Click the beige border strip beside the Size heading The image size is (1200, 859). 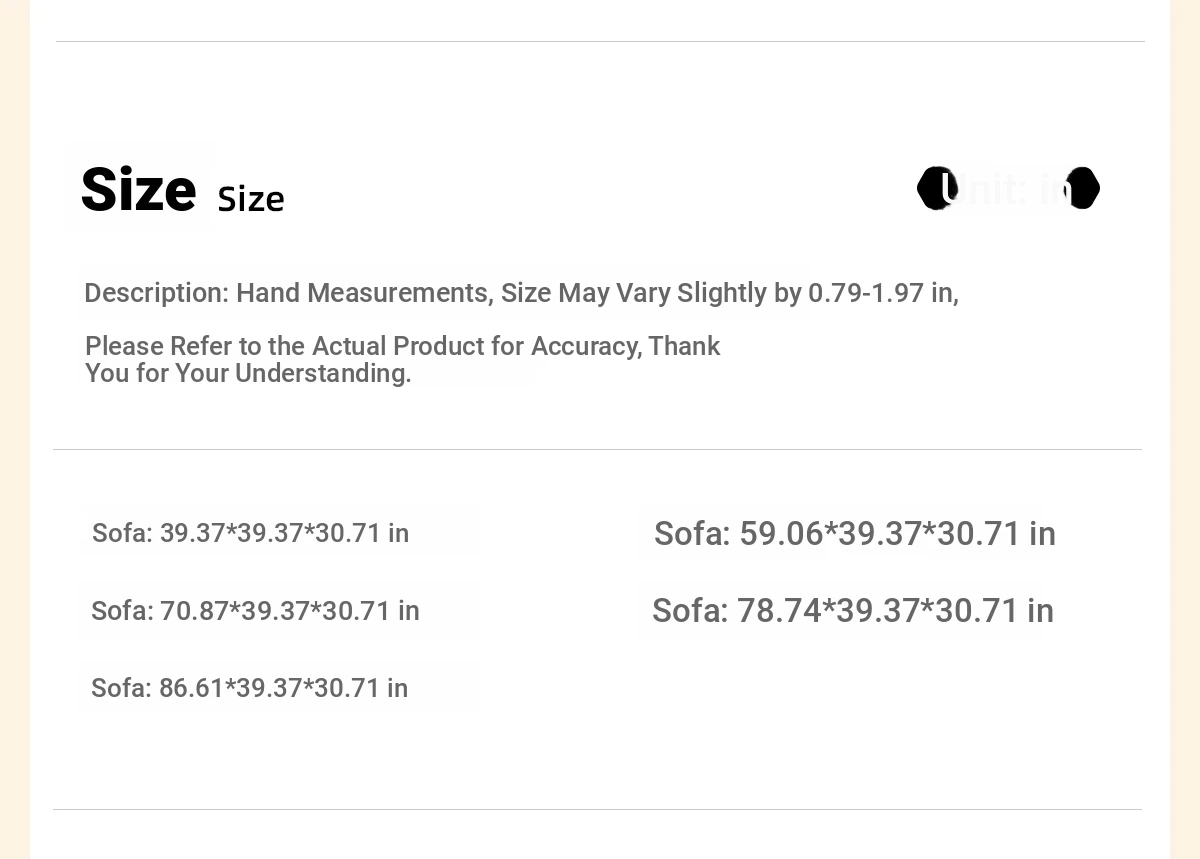click(15, 189)
